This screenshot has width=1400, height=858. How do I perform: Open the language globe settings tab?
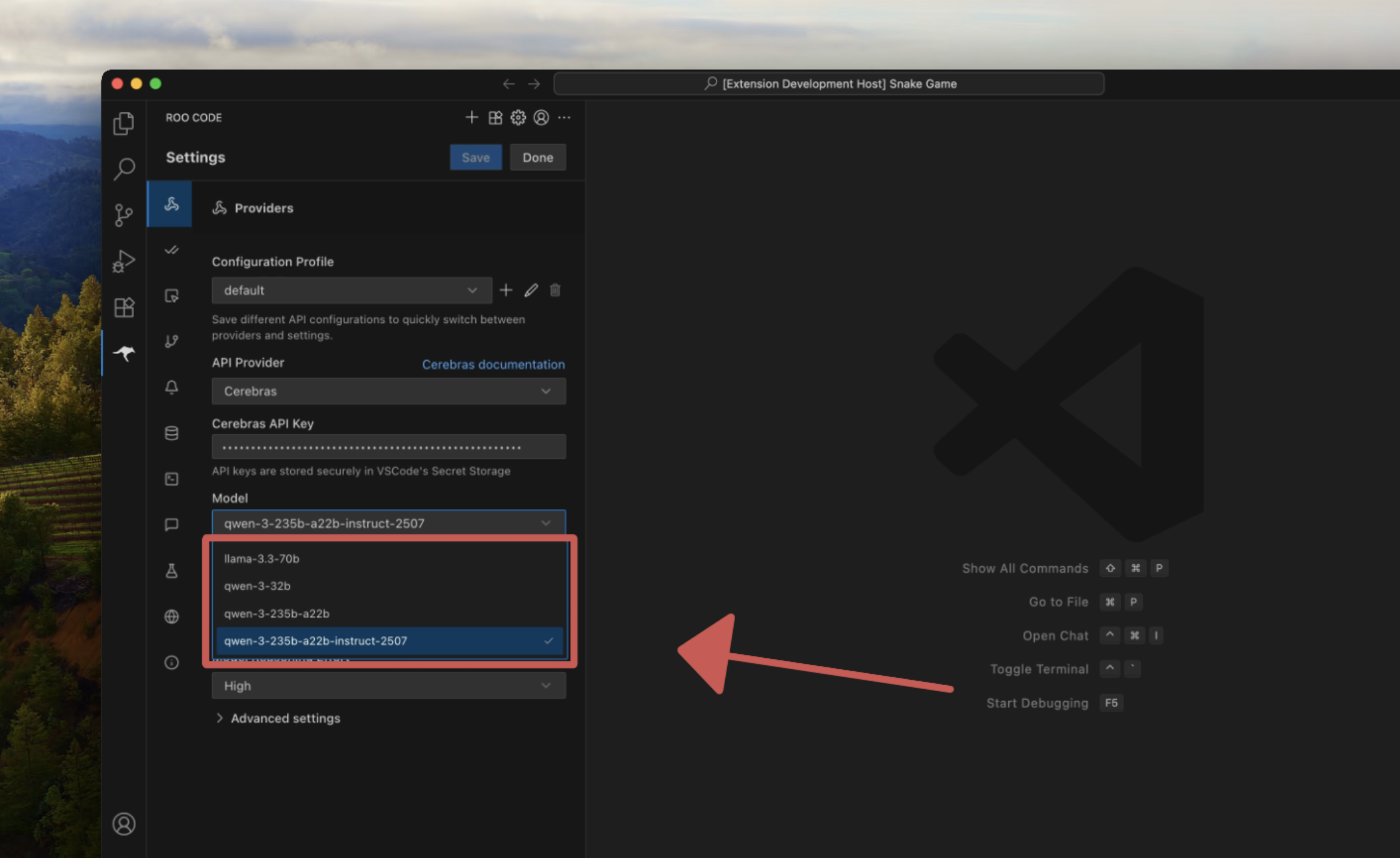172,617
